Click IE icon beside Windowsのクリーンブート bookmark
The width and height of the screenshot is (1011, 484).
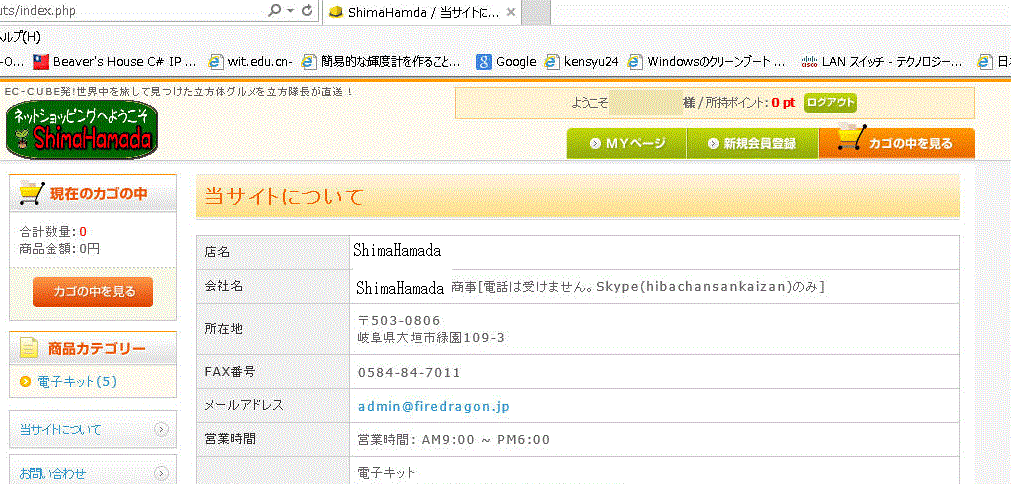pyautogui.click(x=636, y=62)
